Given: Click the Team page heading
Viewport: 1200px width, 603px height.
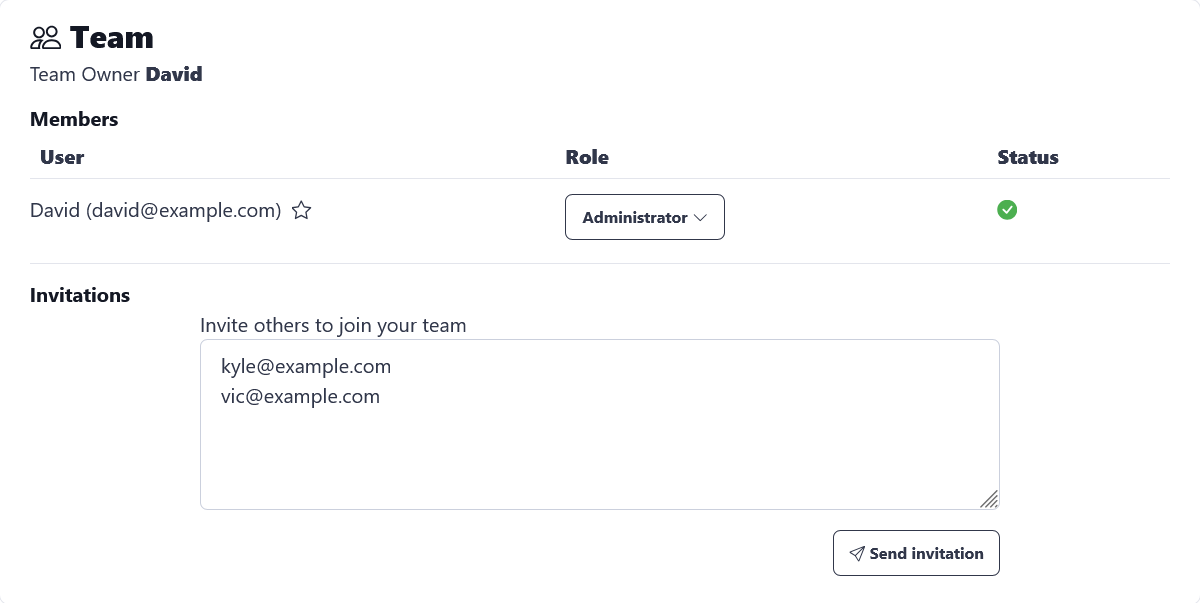Looking at the screenshot, I should tap(111, 38).
